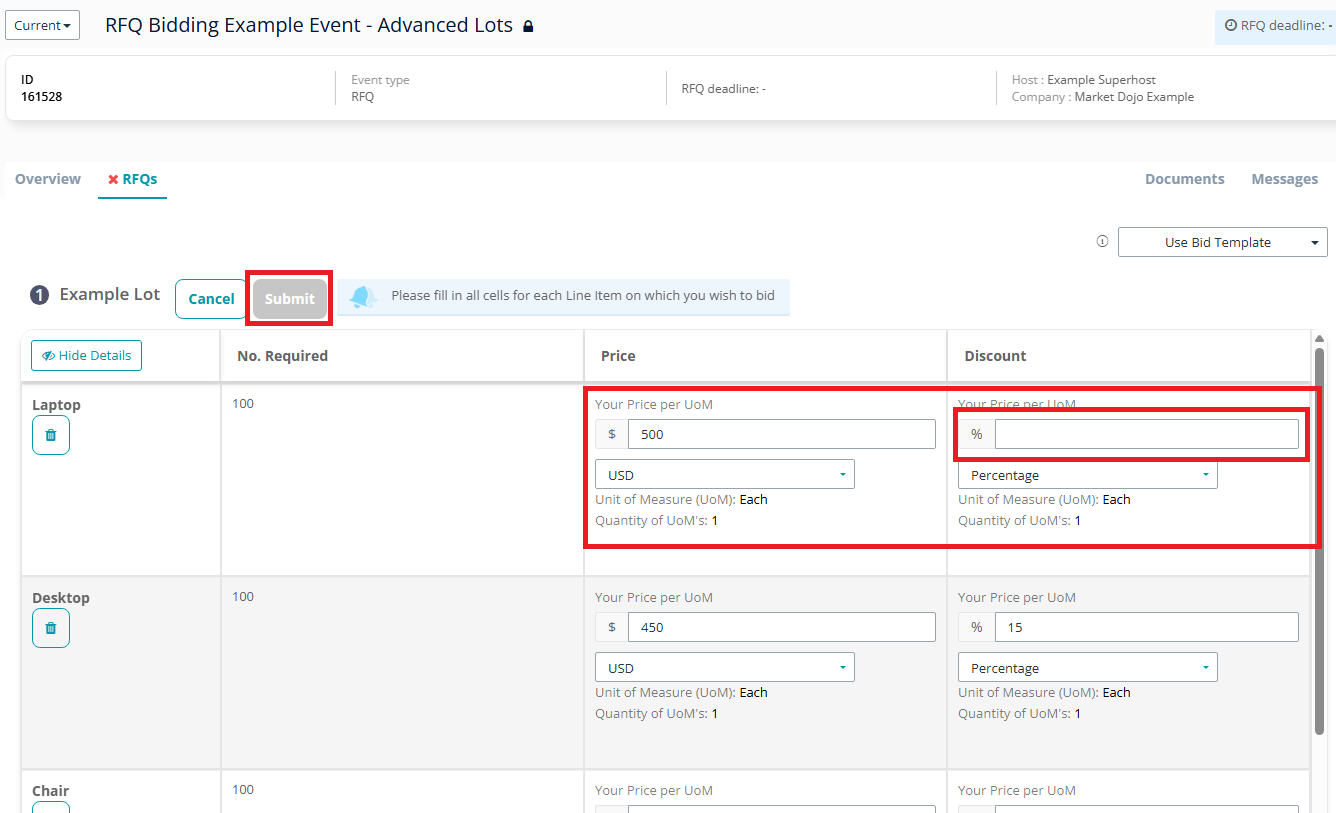Open the Messages tab
The width and height of the screenshot is (1336, 813).
coord(1285,179)
